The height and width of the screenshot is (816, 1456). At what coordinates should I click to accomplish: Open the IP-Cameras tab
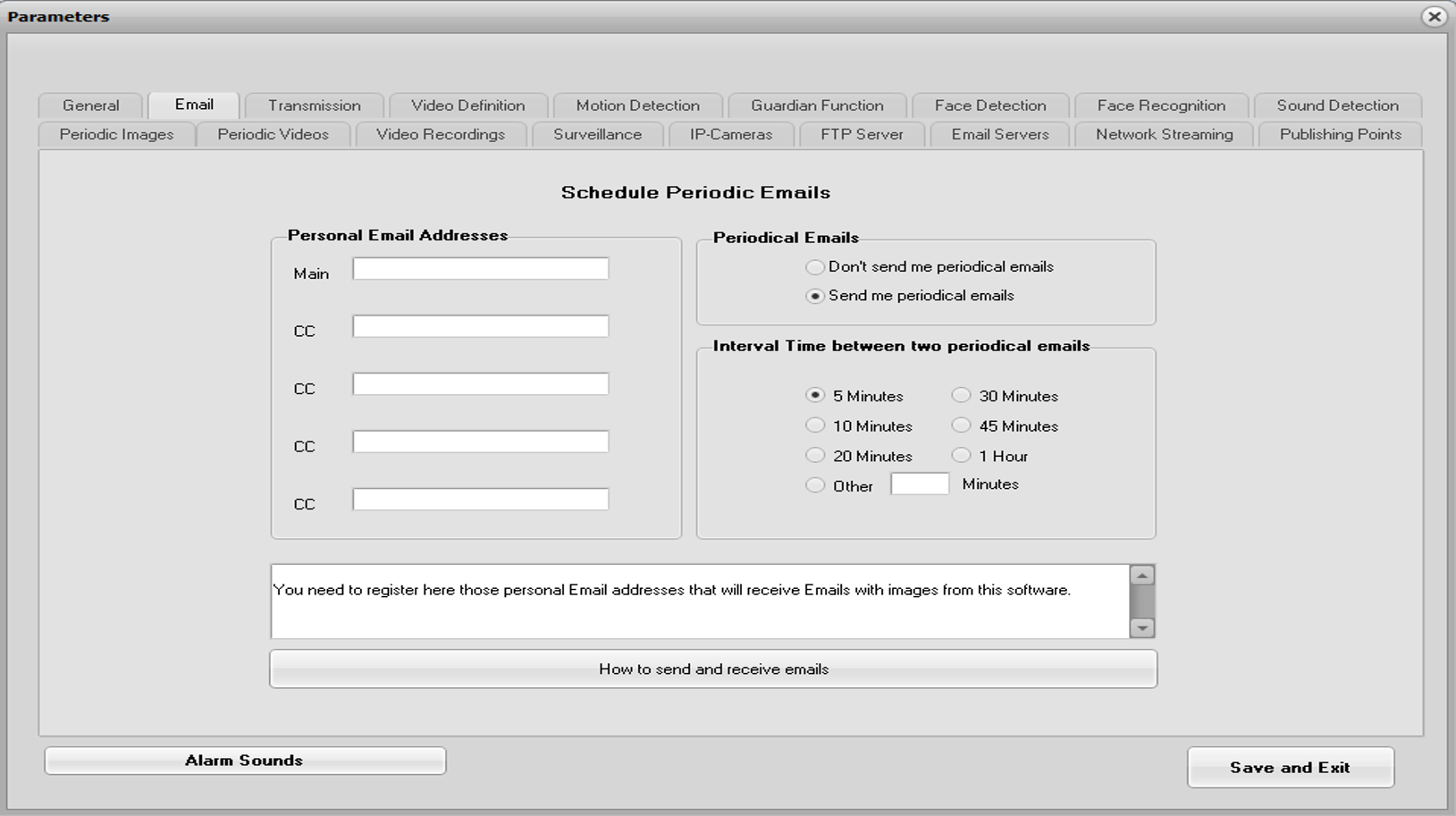pyautogui.click(x=730, y=134)
